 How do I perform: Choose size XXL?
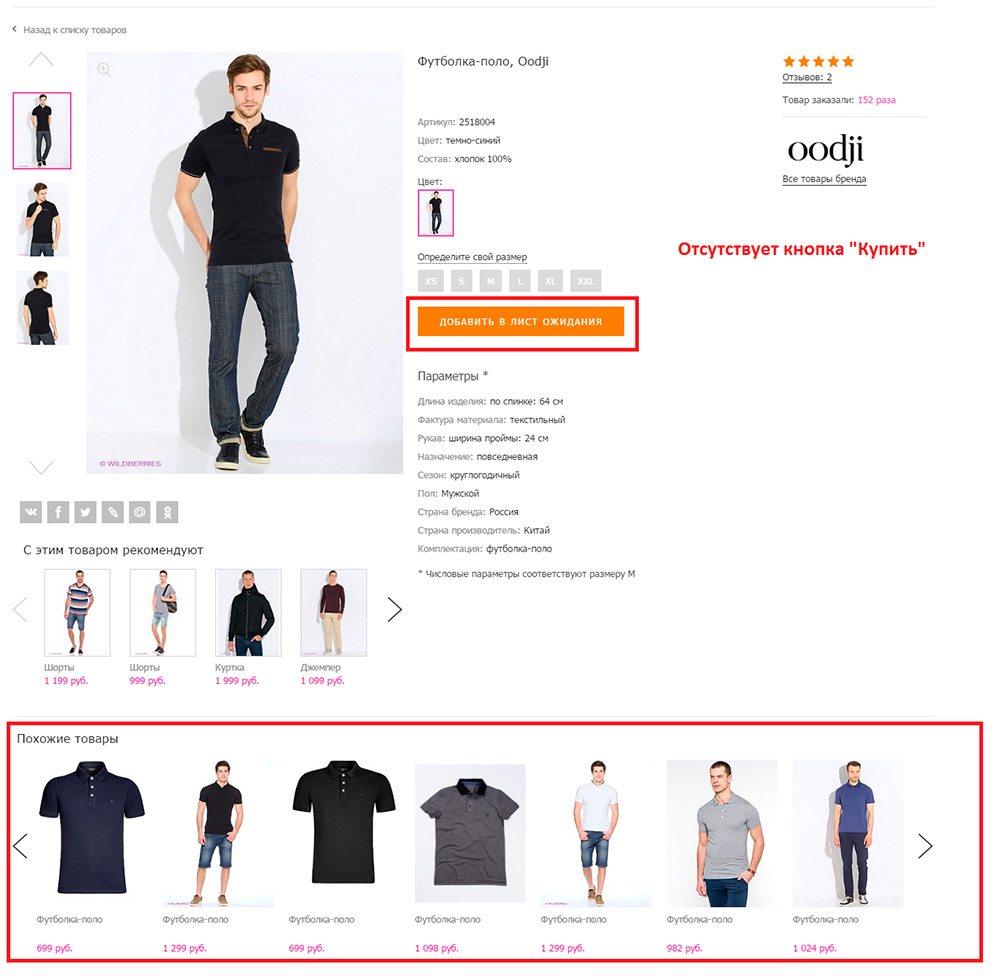[585, 281]
